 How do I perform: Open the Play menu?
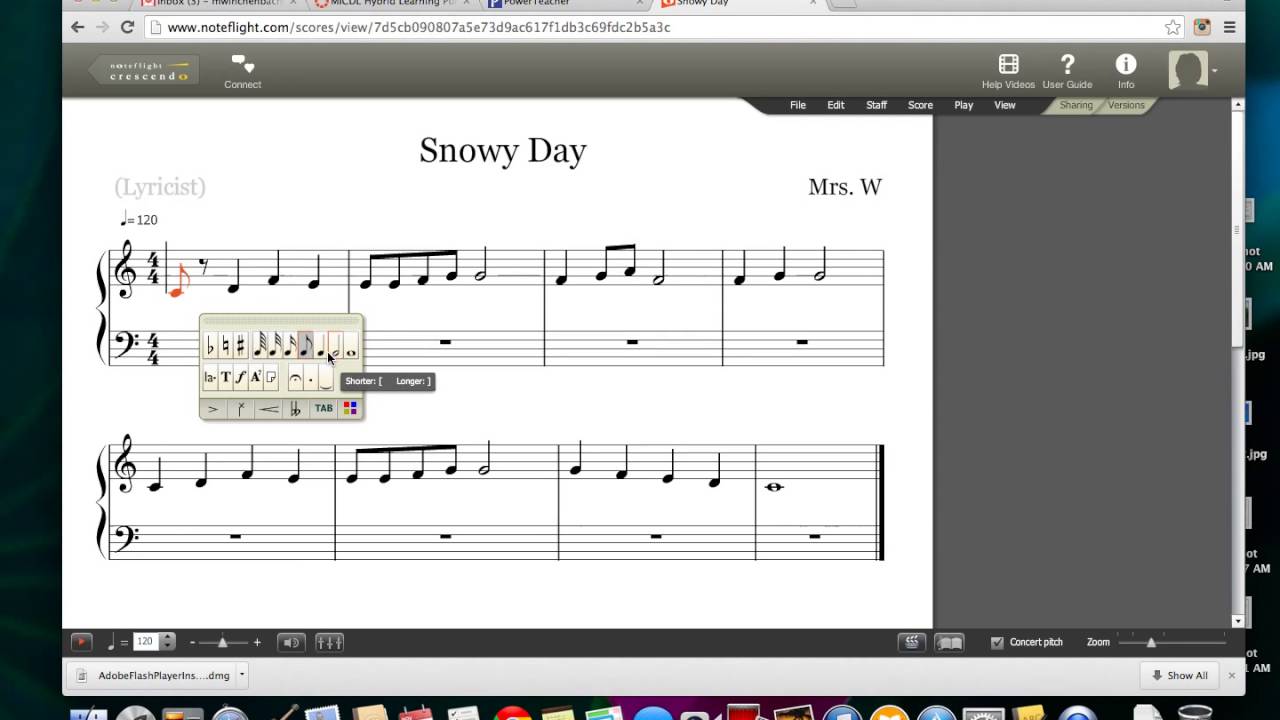click(x=964, y=105)
